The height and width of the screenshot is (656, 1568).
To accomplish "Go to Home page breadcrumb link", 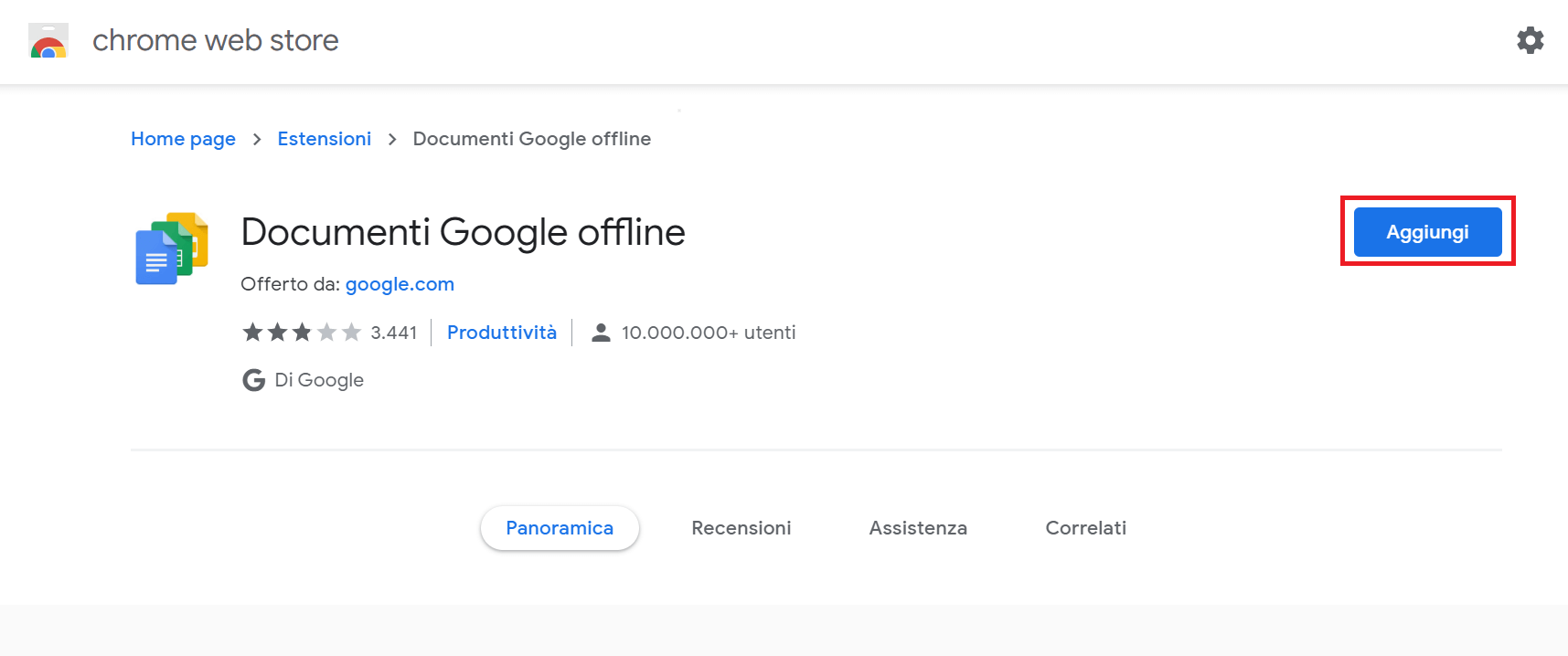I will pyautogui.click(x=183, y=139).
